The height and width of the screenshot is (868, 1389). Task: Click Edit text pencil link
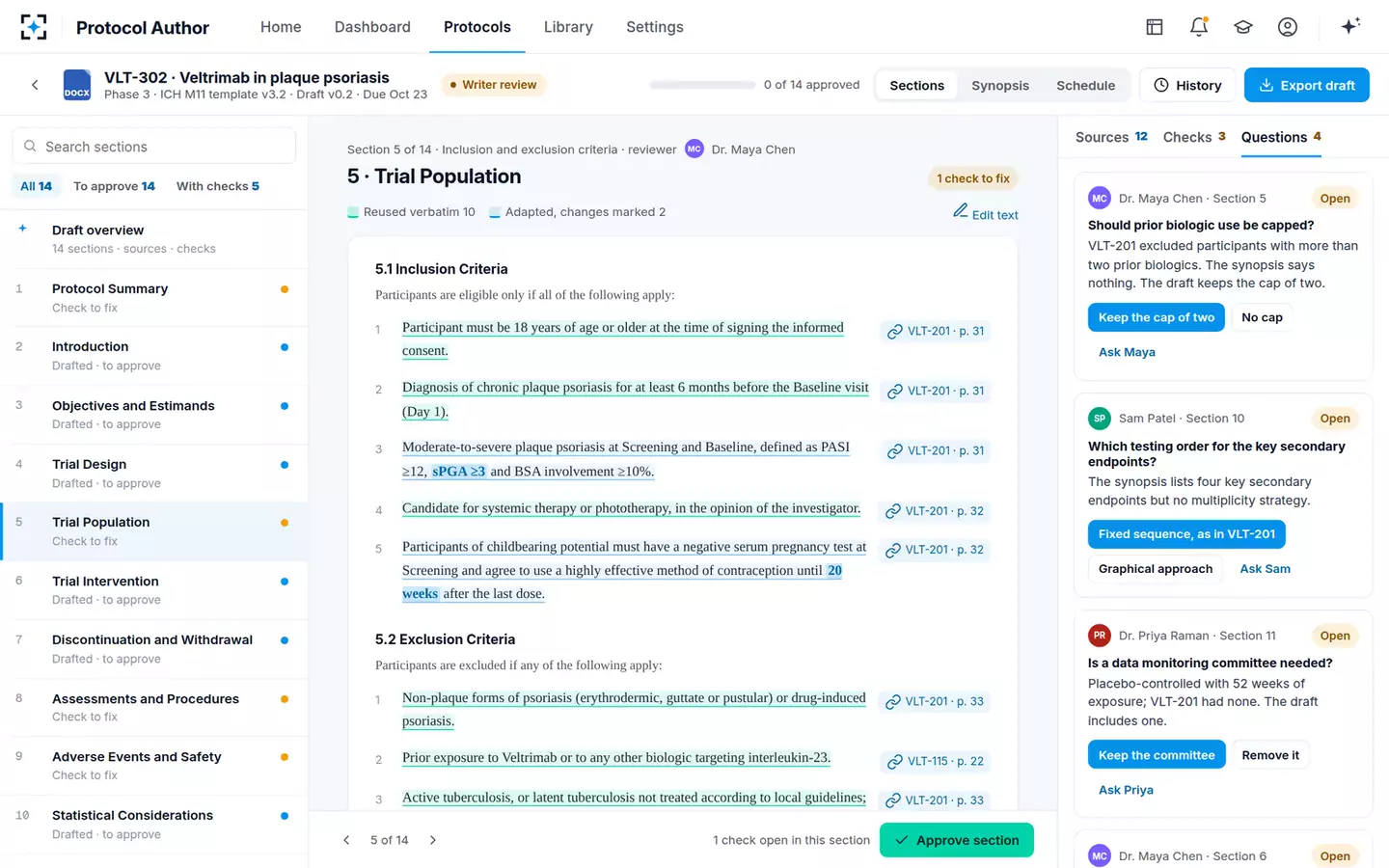click(986, 213)
